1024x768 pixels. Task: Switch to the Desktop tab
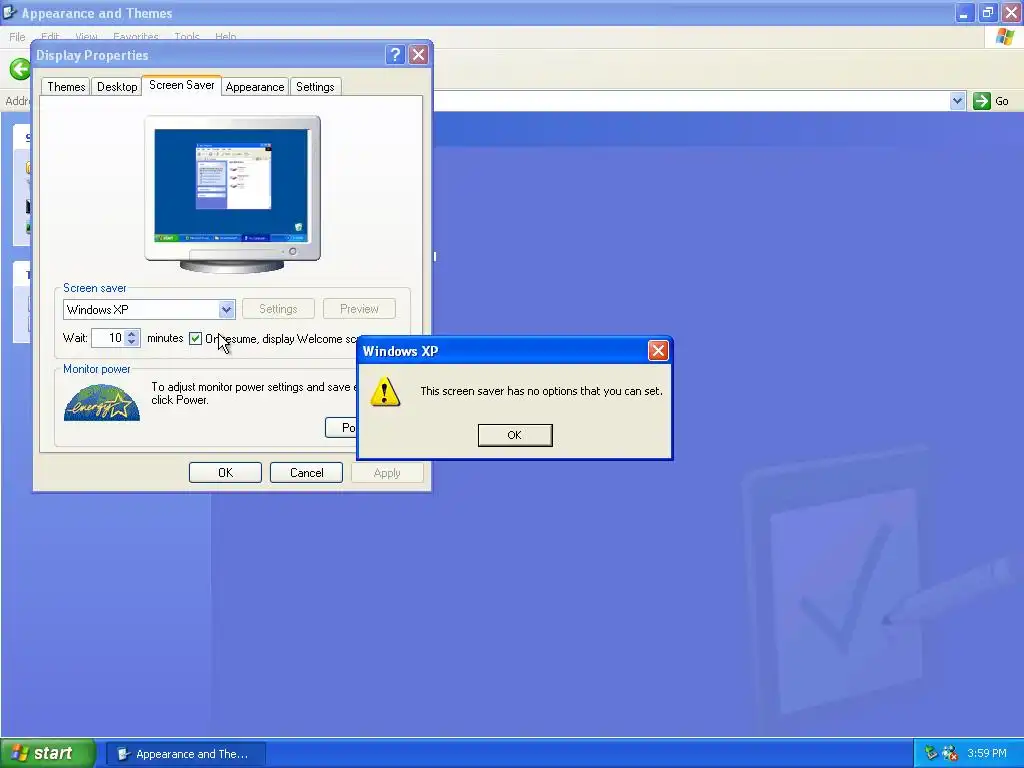pos(117,86)
